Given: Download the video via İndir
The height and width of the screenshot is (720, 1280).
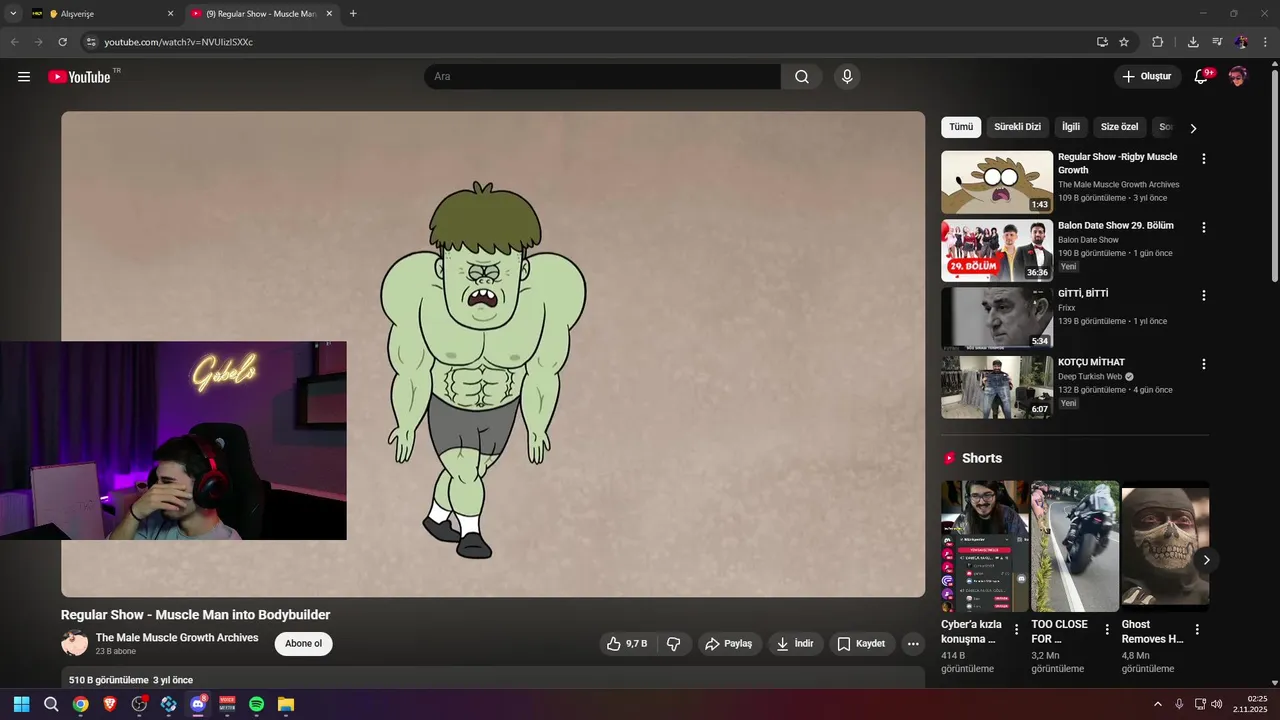Looking at the screenshot, I should pyautogui.click(x=795, y=644).
